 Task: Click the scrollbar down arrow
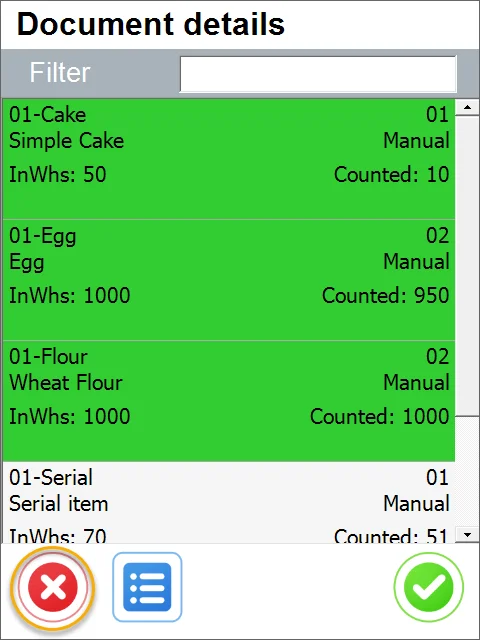click(x=467, y=534)
